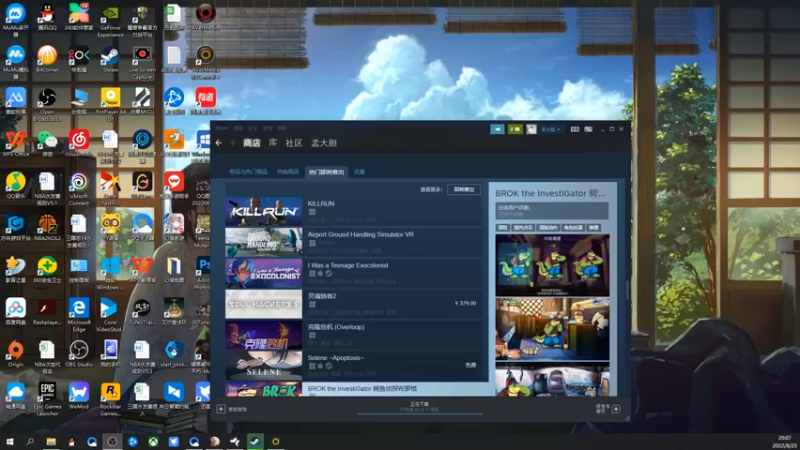The image size is (800, 450).
Task: Click the 角色扮演 tag in BROK panel
Action: (572, 228)
